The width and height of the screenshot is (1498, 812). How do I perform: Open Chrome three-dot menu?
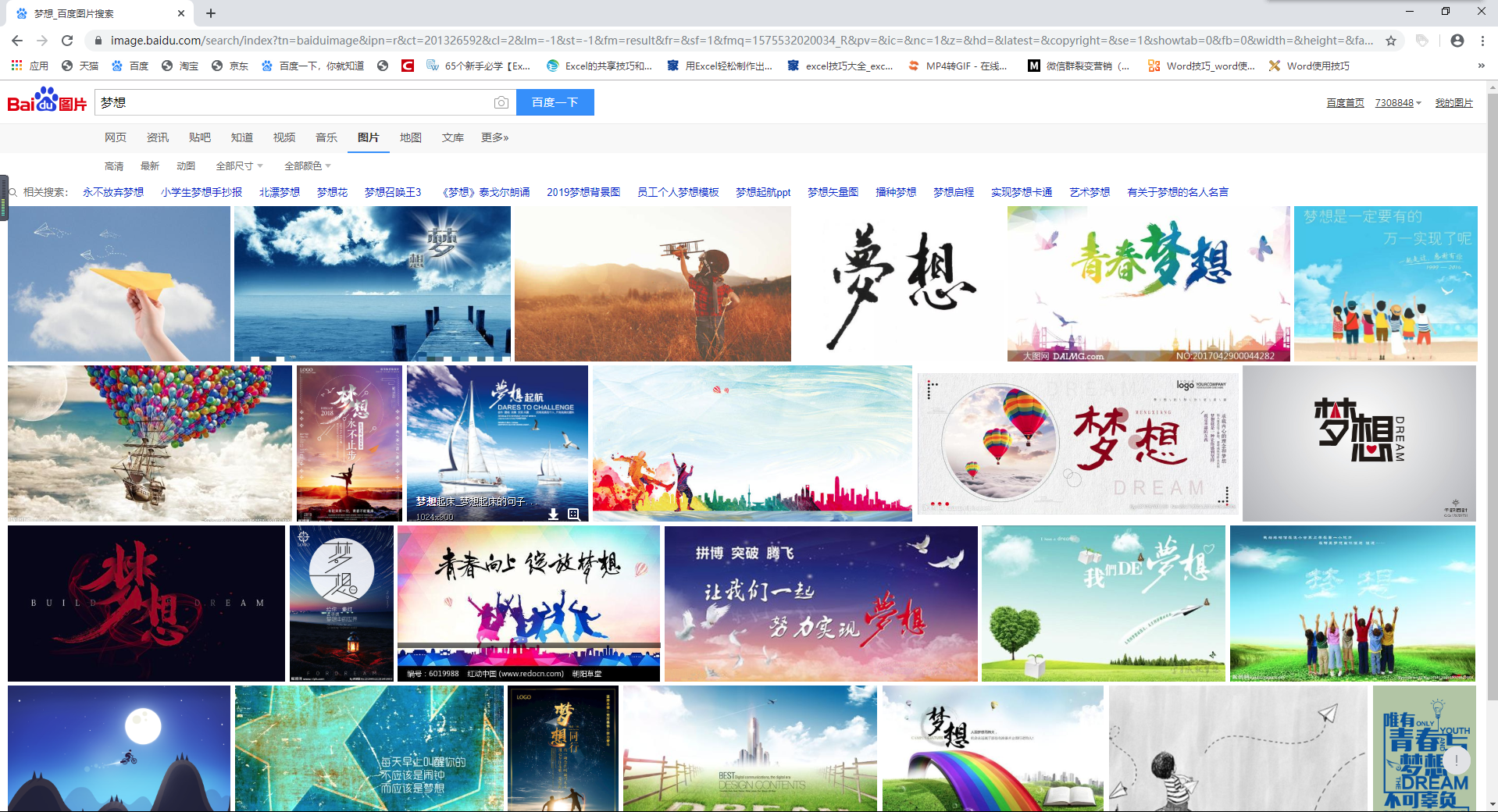1482,41
